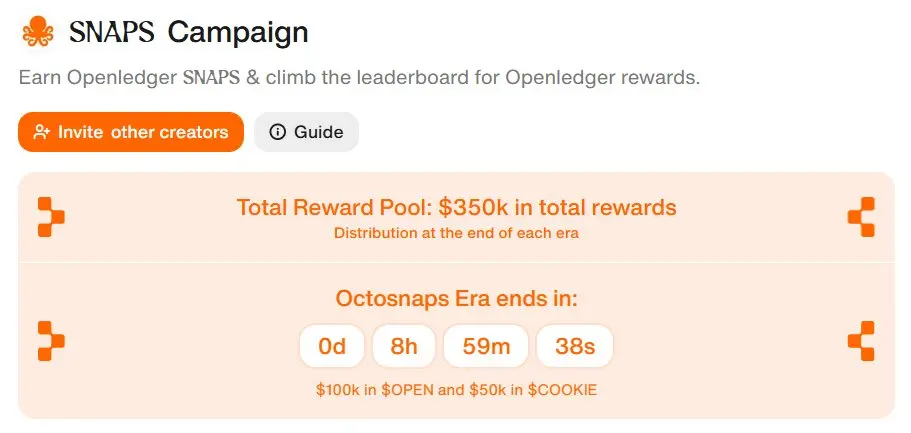The width and height of the screenshot is (911, 433).
Task: Click the SNAPS Campaign heading
Action: point(189,32)
